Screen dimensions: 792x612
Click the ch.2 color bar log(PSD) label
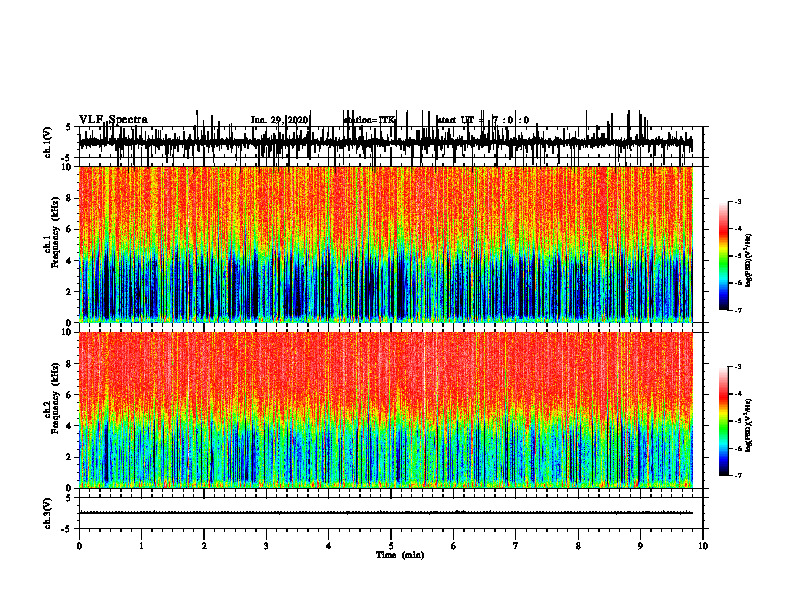749,425
